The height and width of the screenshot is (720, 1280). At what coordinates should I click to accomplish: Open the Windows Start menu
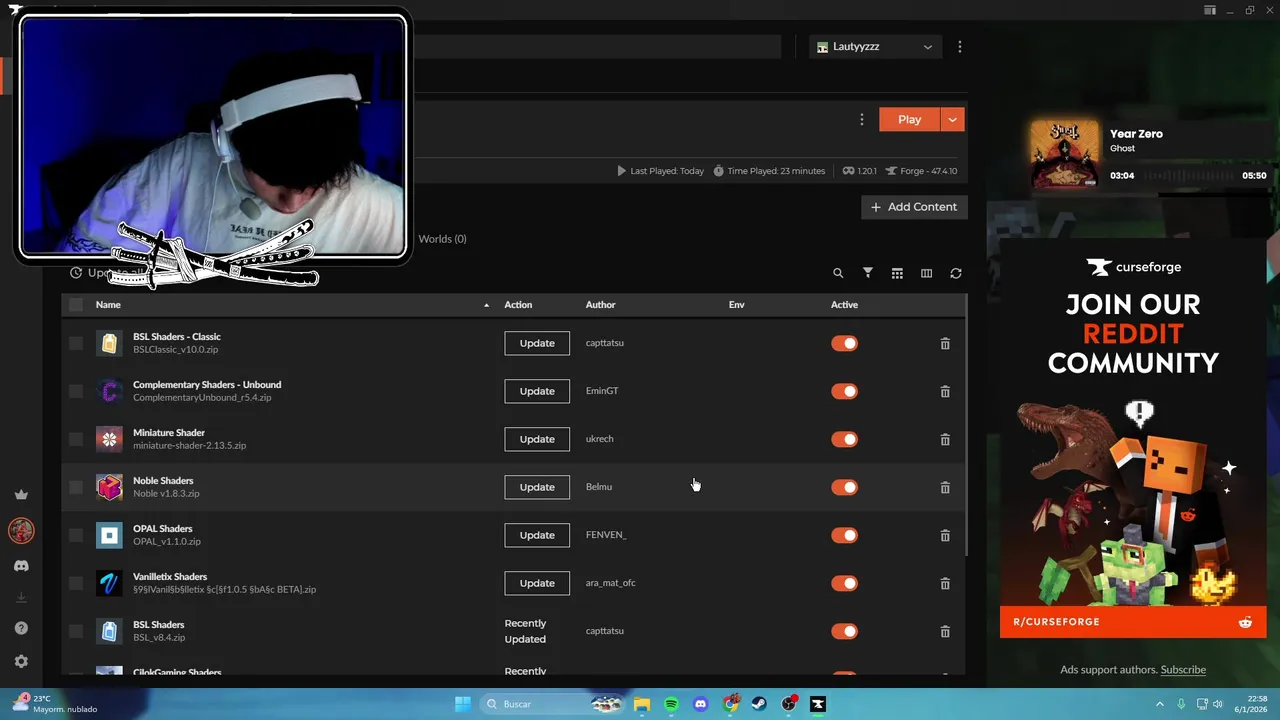coord(463,704)
